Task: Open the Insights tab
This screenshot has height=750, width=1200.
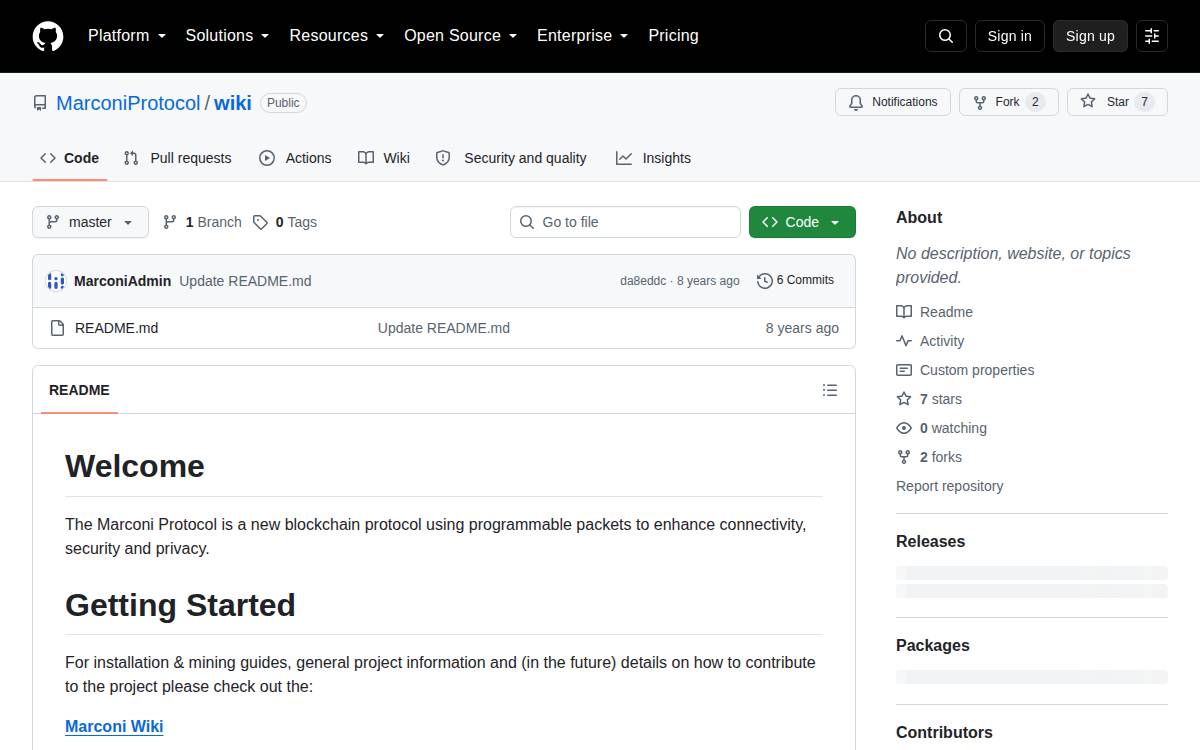Action: 653,158
